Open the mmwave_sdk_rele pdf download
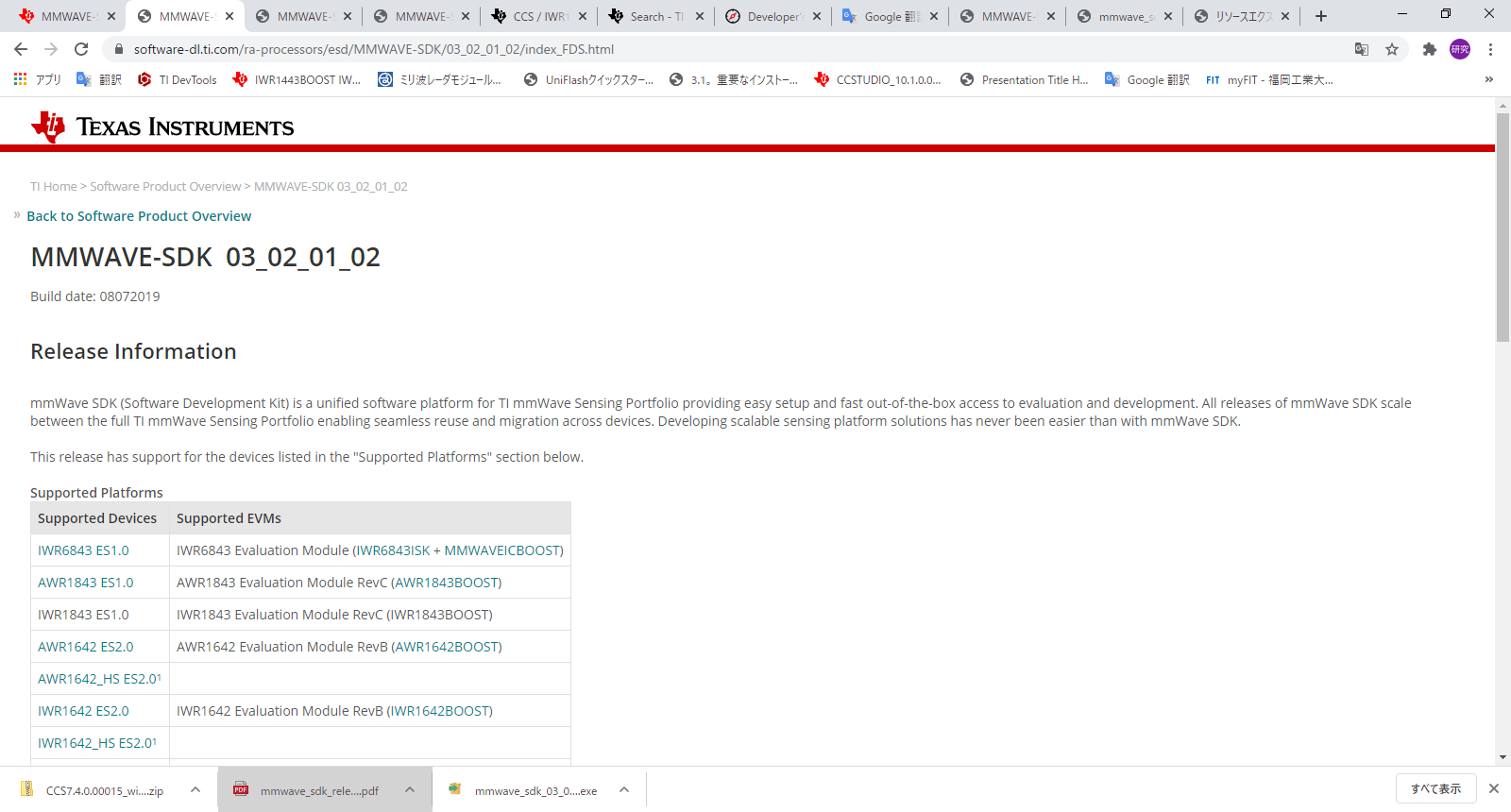Viewport: 1511px width, 812px height. coord(307,790)
